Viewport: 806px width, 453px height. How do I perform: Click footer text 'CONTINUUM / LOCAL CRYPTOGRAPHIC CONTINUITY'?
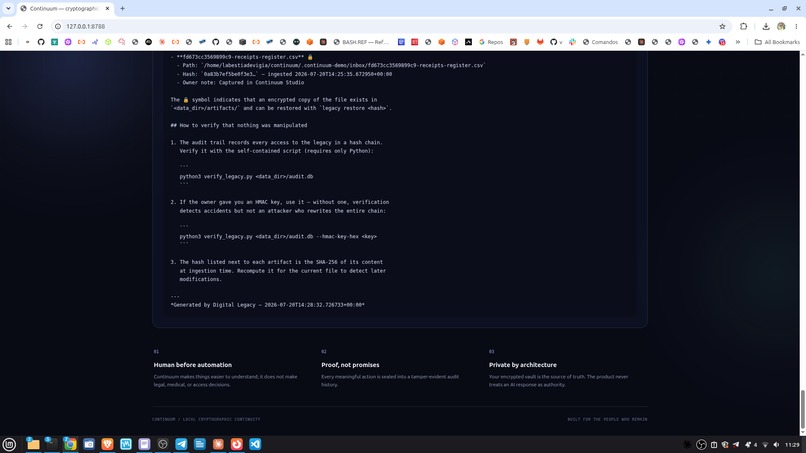pos(206,420)
